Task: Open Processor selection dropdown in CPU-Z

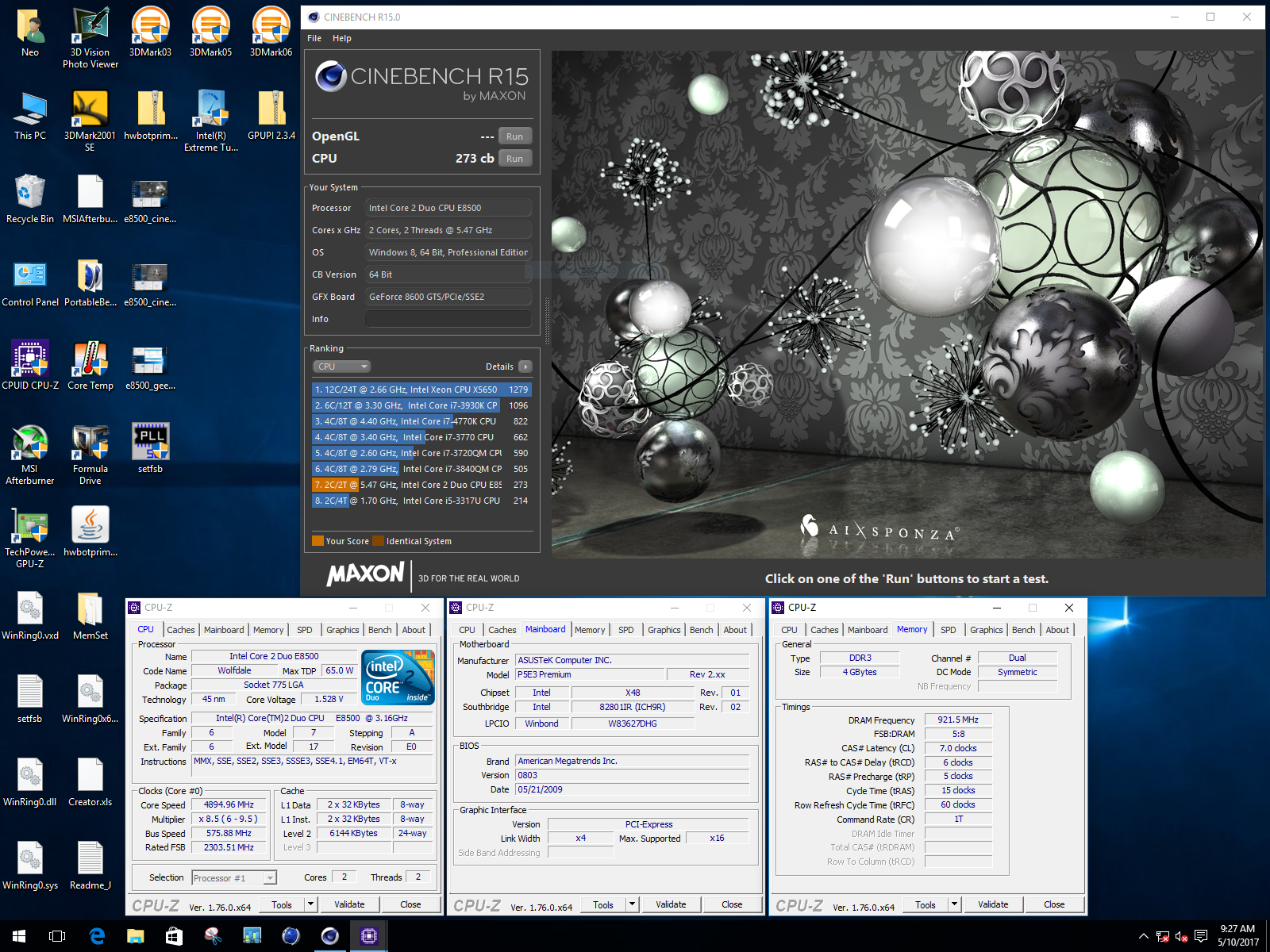Action: pyautogui.click(x=234, y=877)
